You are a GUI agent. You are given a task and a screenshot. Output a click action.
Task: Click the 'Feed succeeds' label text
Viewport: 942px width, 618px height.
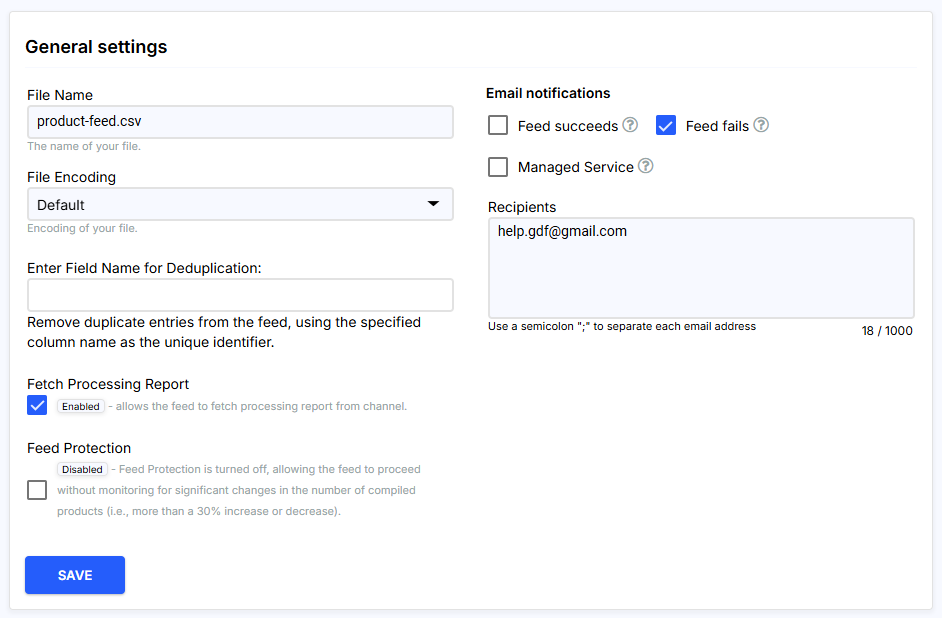click(567, 126)
